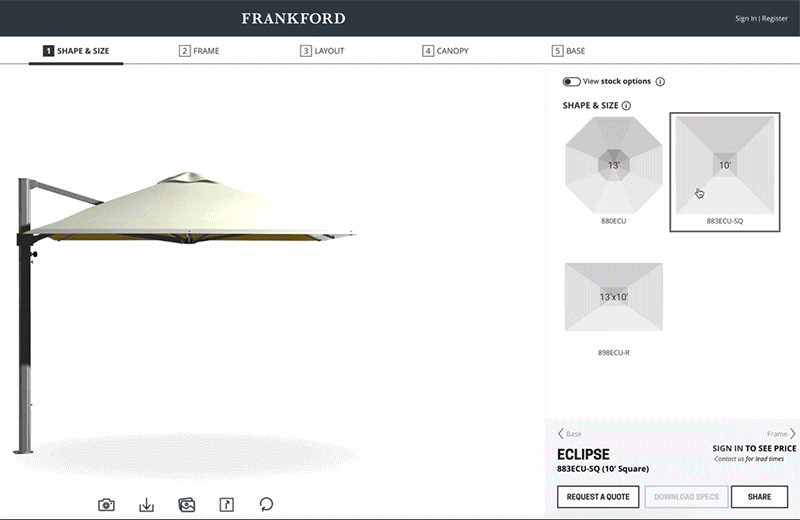Click the info icon next to View stock options
Screen dimensions: 800x520
pos(660,82)
